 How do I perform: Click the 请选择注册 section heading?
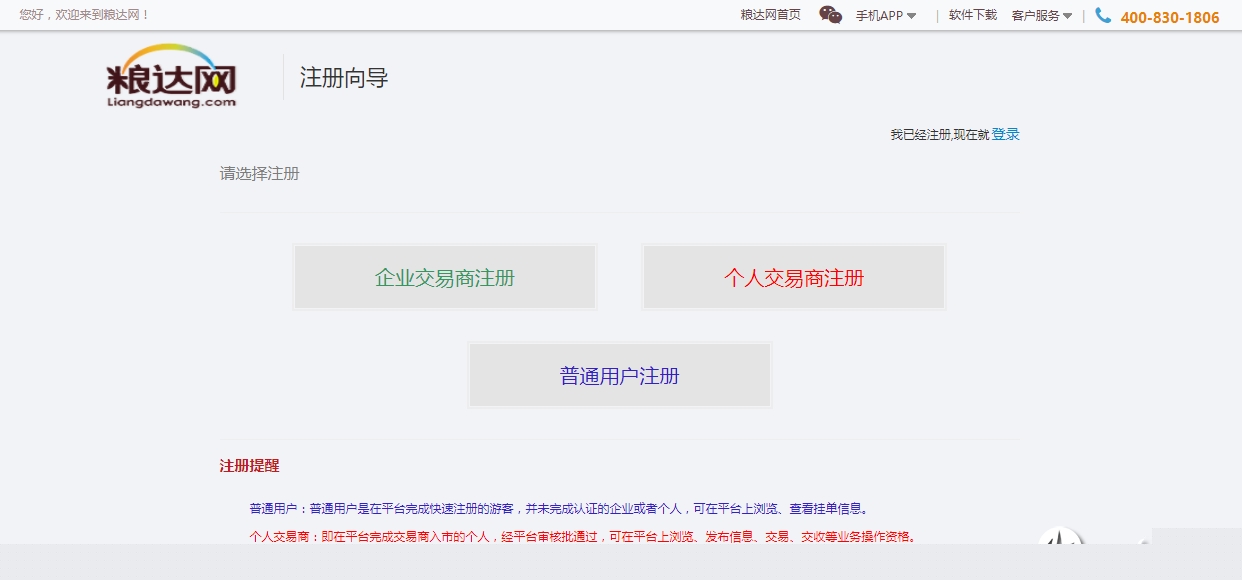[x=259, y=174]
